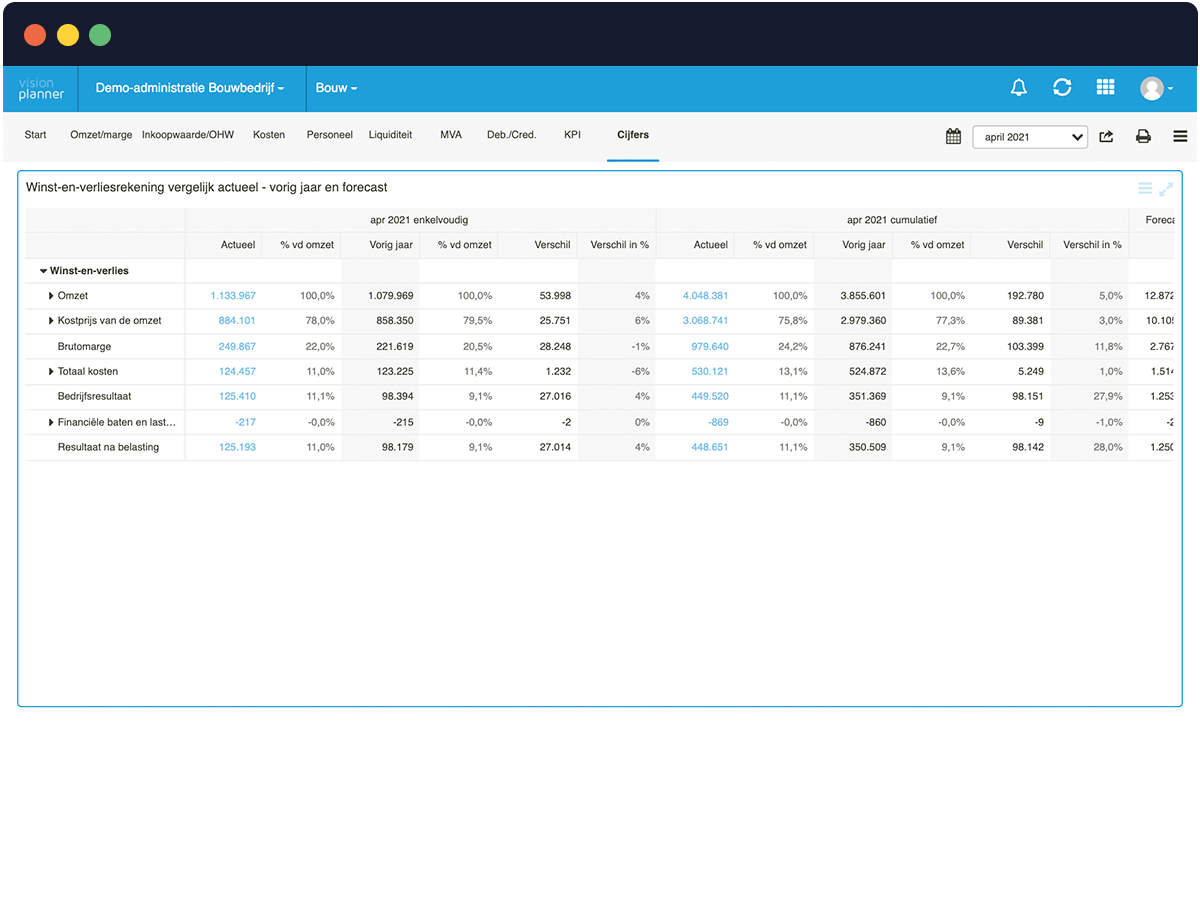Screen dimensions: 1200x900
Task: Click cumulative Kostprijs value 3.068.741
Action: (x=706, y=321)
